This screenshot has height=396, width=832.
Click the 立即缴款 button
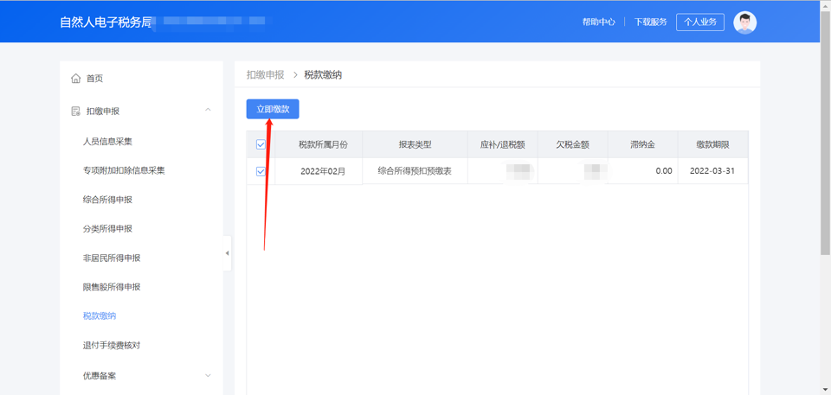[273, 109]
